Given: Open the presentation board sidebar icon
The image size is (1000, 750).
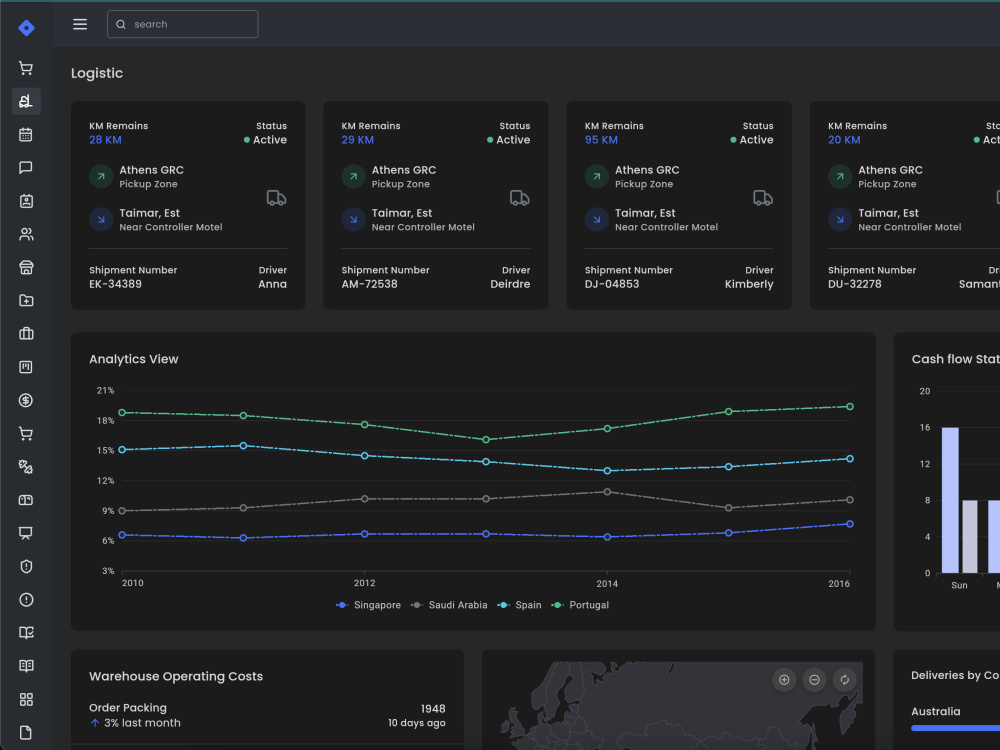Looking at the screenshot, I should (26, 533).
